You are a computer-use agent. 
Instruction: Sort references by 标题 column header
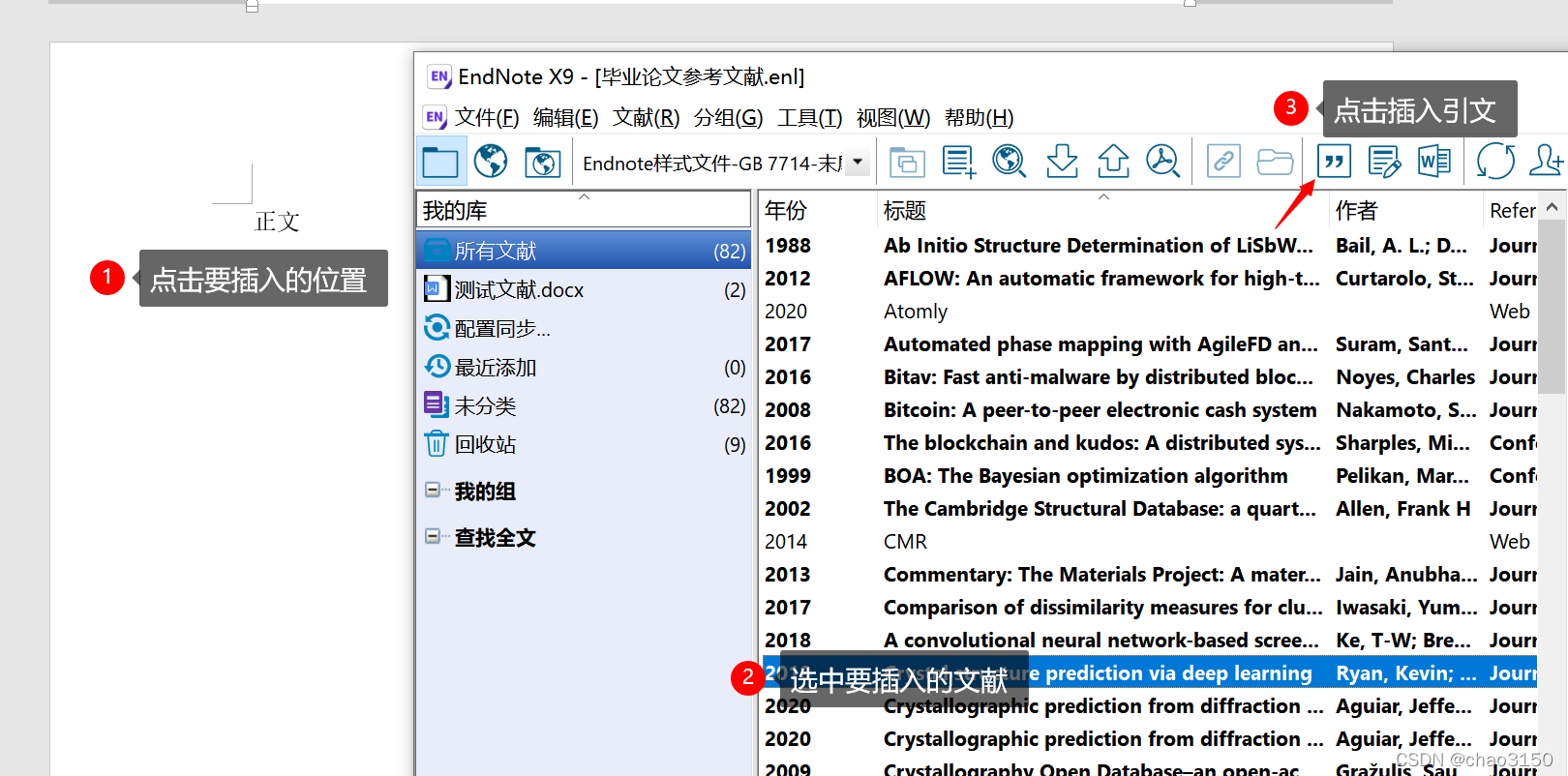1102,210
